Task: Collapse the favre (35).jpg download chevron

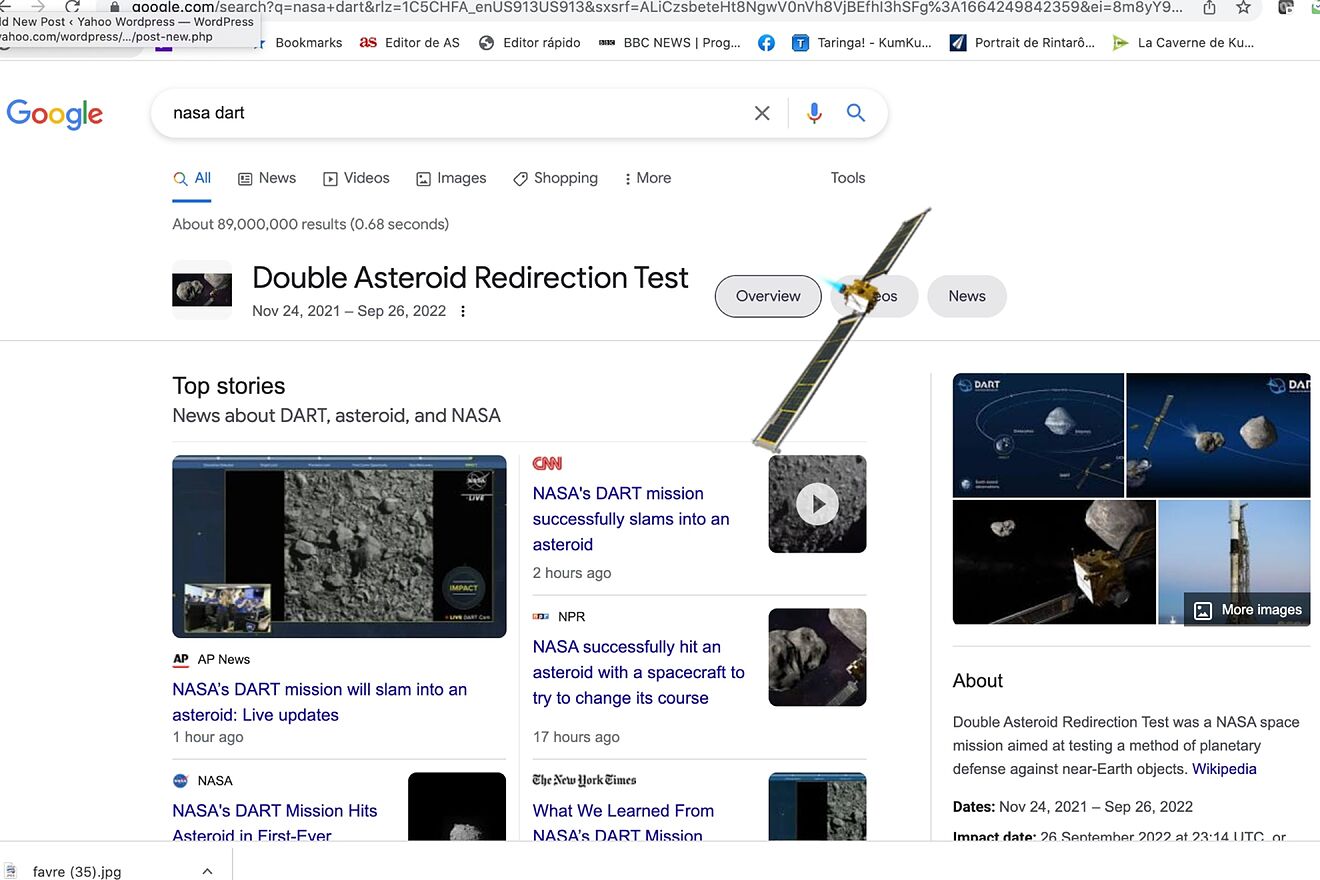Action: tap(207, 870)
